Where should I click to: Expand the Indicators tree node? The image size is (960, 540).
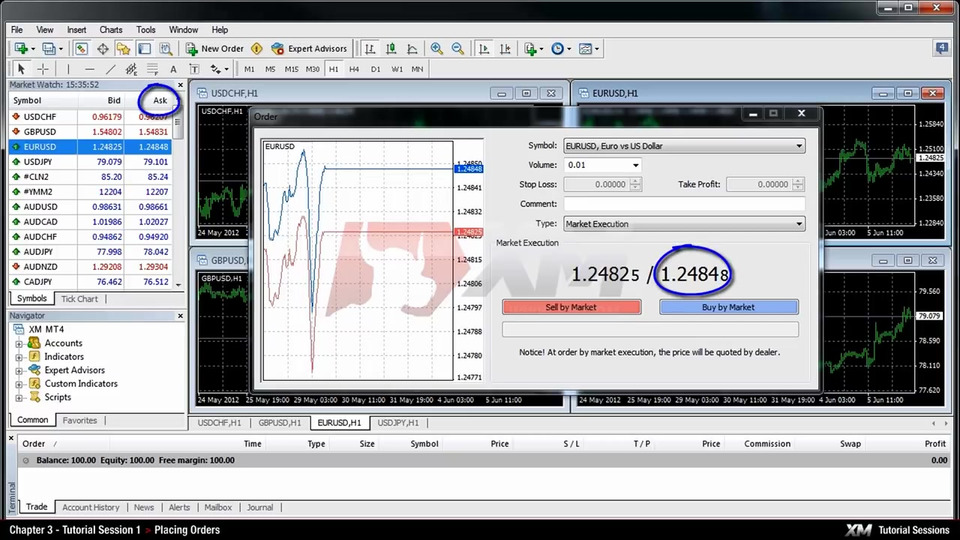[19, 357]
